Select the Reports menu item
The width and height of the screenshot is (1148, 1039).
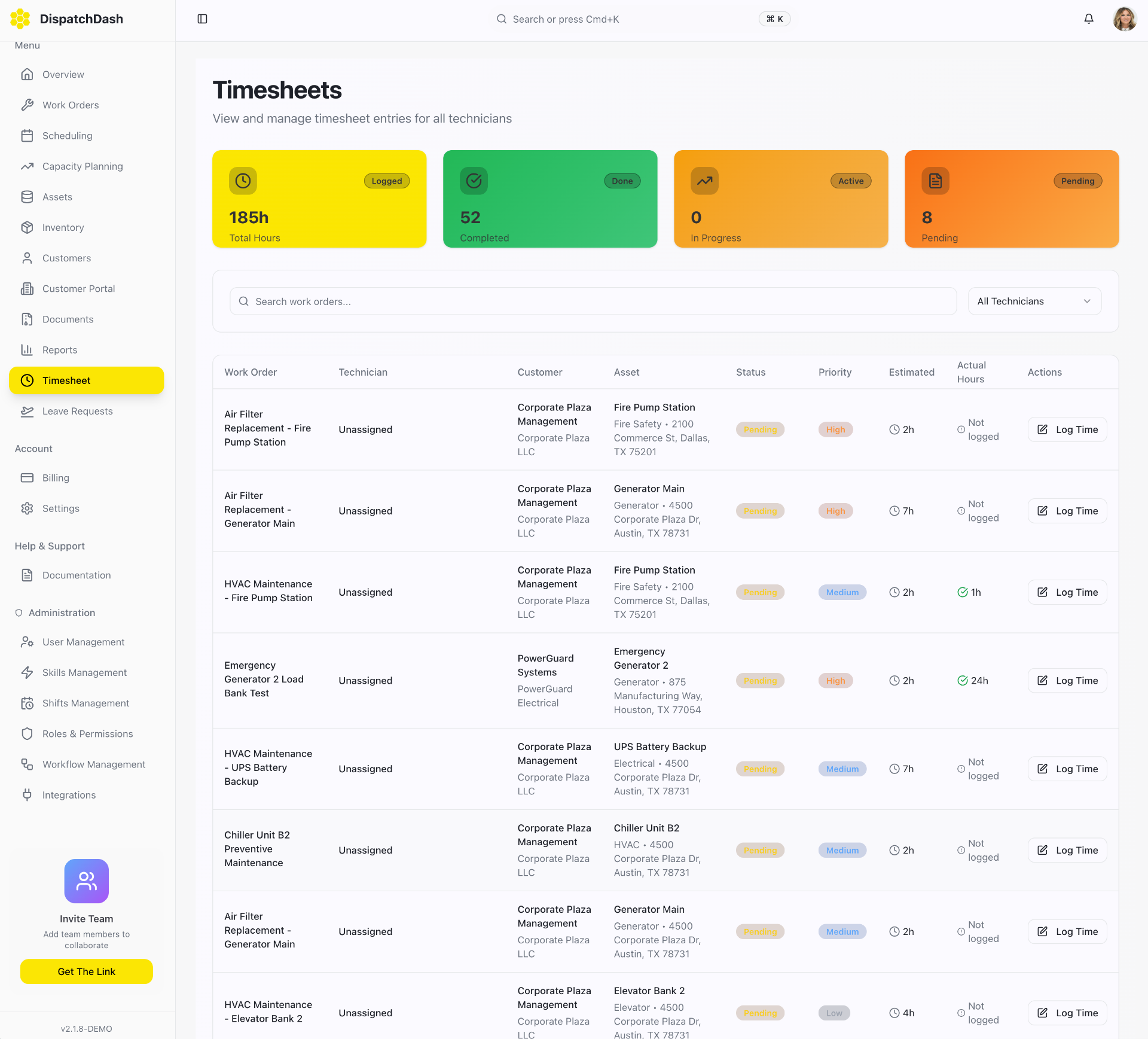[x=87, y=350]
